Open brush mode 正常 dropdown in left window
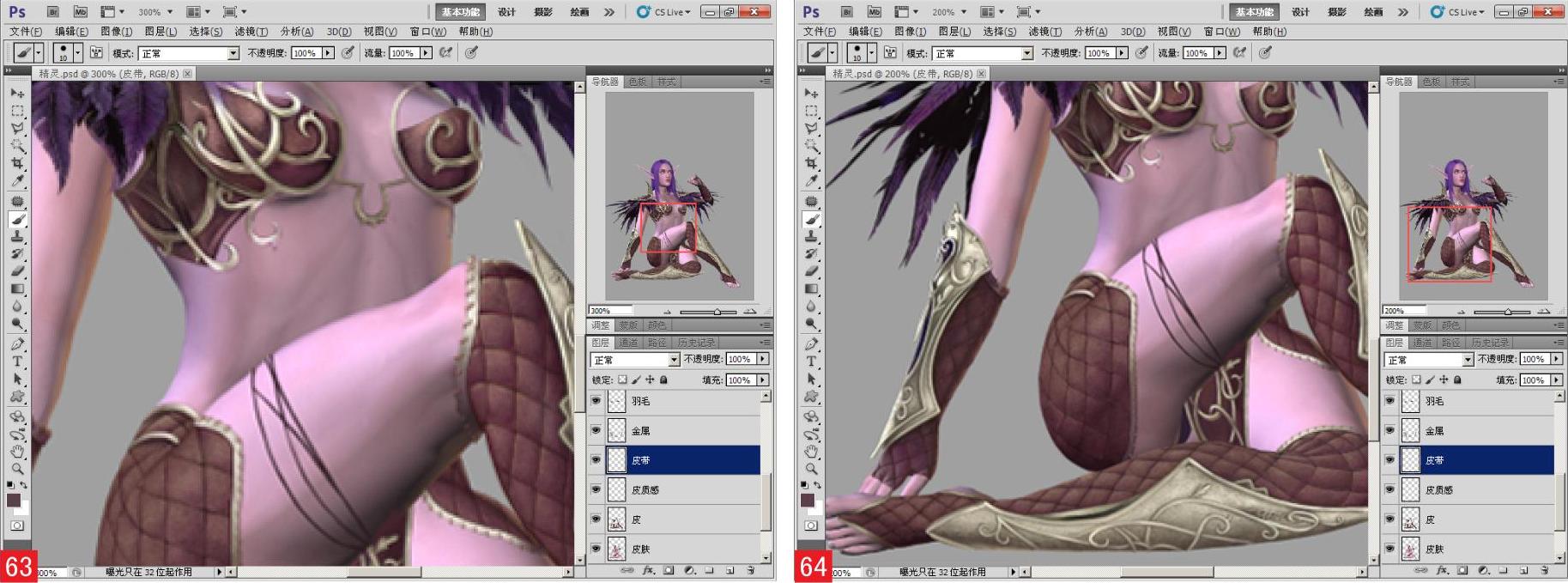Image resolution: width=1568 pixels, height=583 pixels. coord(189,53)
